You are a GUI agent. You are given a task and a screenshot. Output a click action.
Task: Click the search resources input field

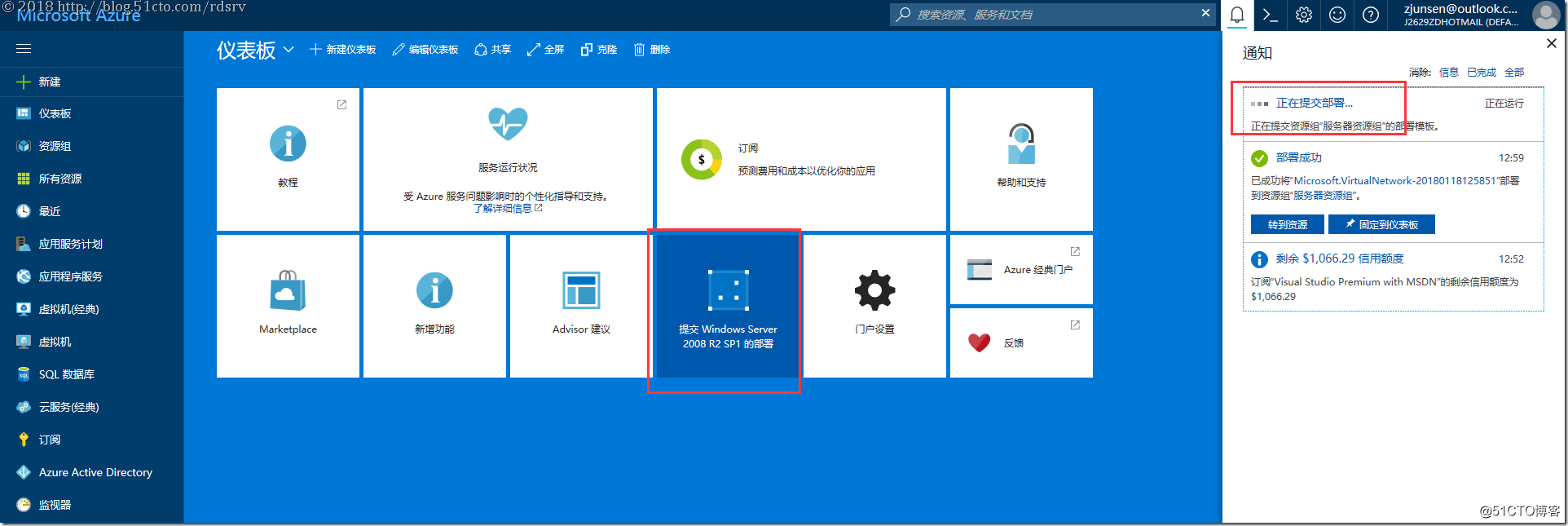pos(1051,15)
